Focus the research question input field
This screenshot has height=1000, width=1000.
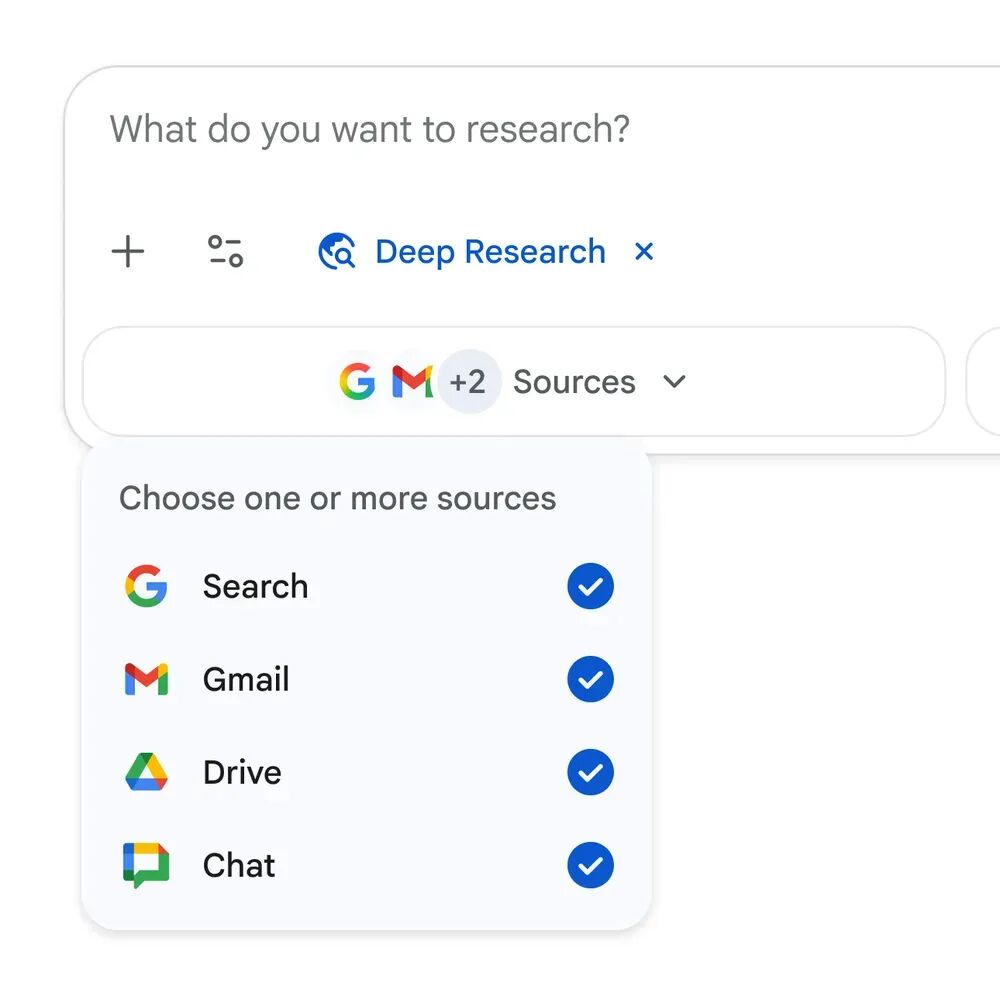point(370,129)
